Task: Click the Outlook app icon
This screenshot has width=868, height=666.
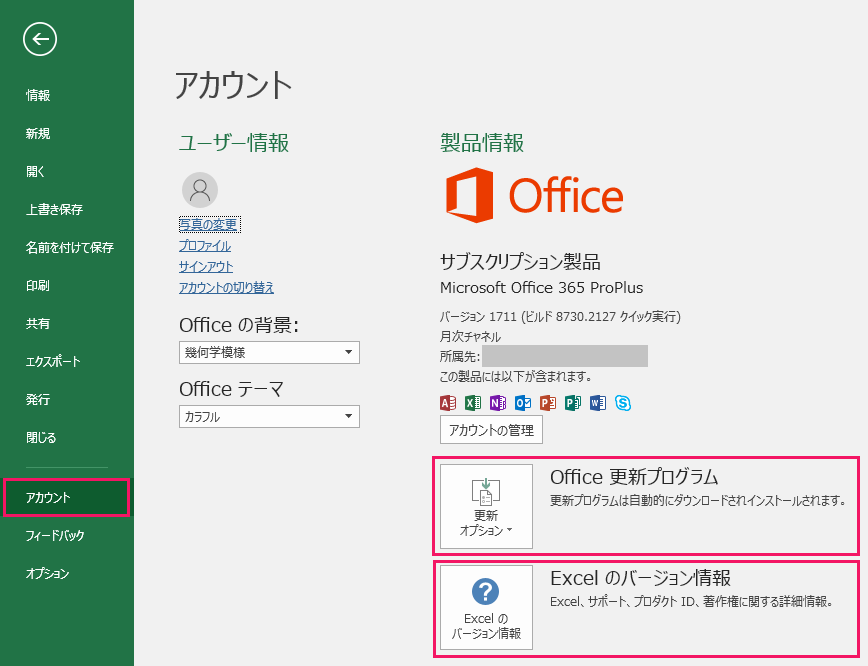Action: (523, 403)
